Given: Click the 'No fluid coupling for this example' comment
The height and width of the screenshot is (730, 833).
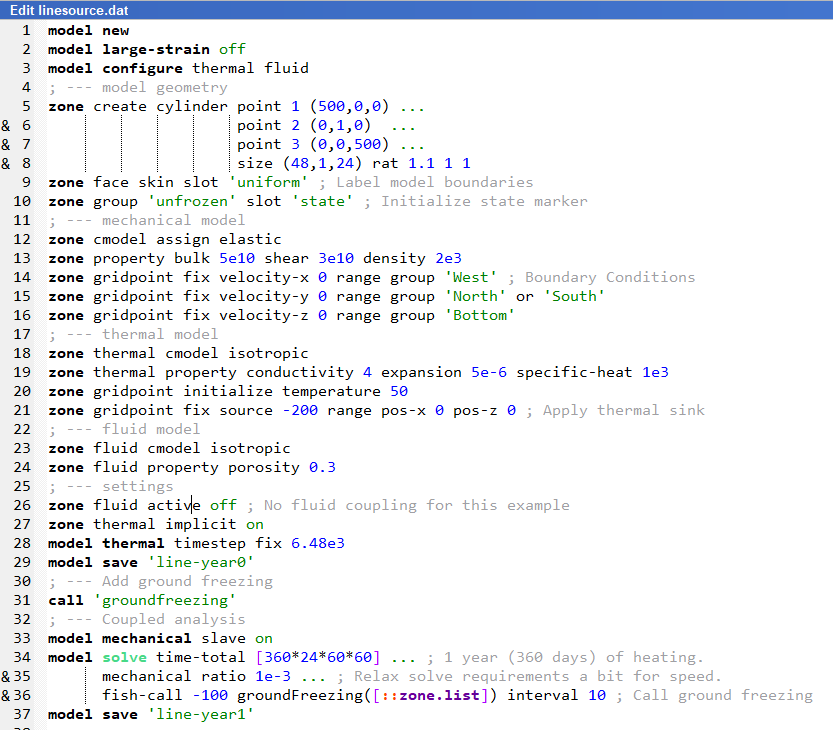Looking at the screenshot, I should coord(416,505).
